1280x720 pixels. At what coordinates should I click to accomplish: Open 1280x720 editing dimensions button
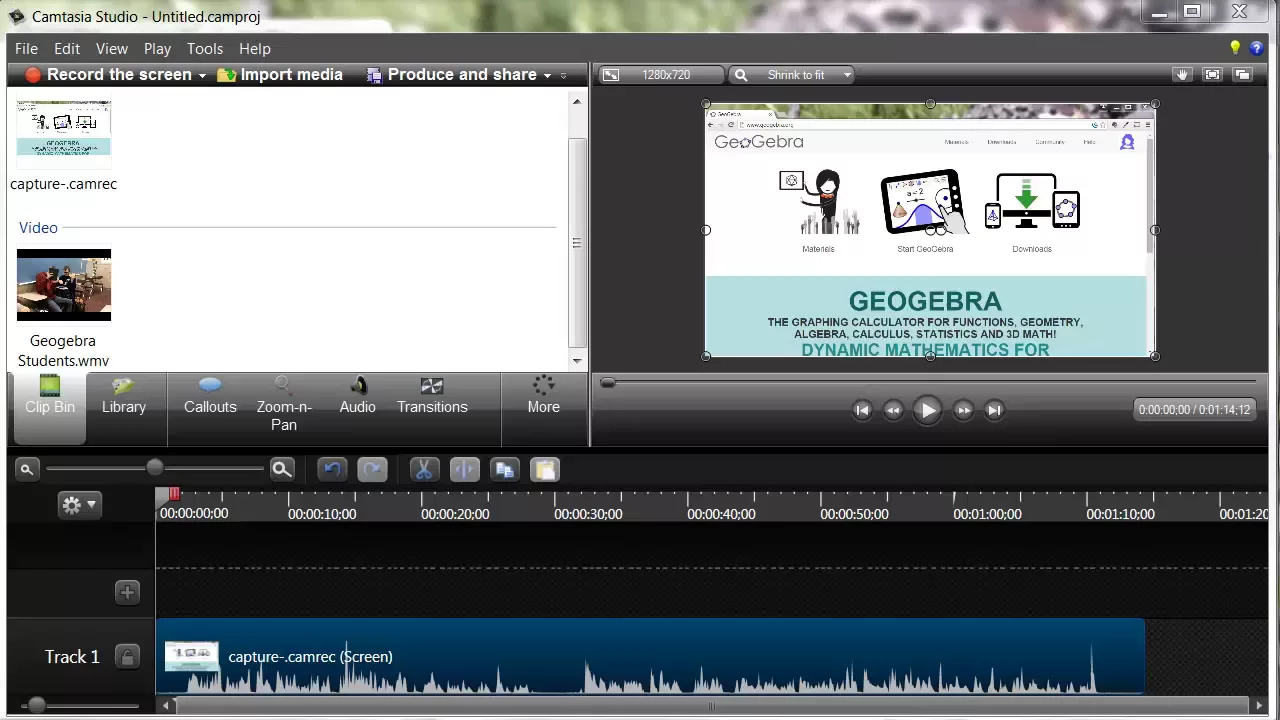[x=660, y=75]
